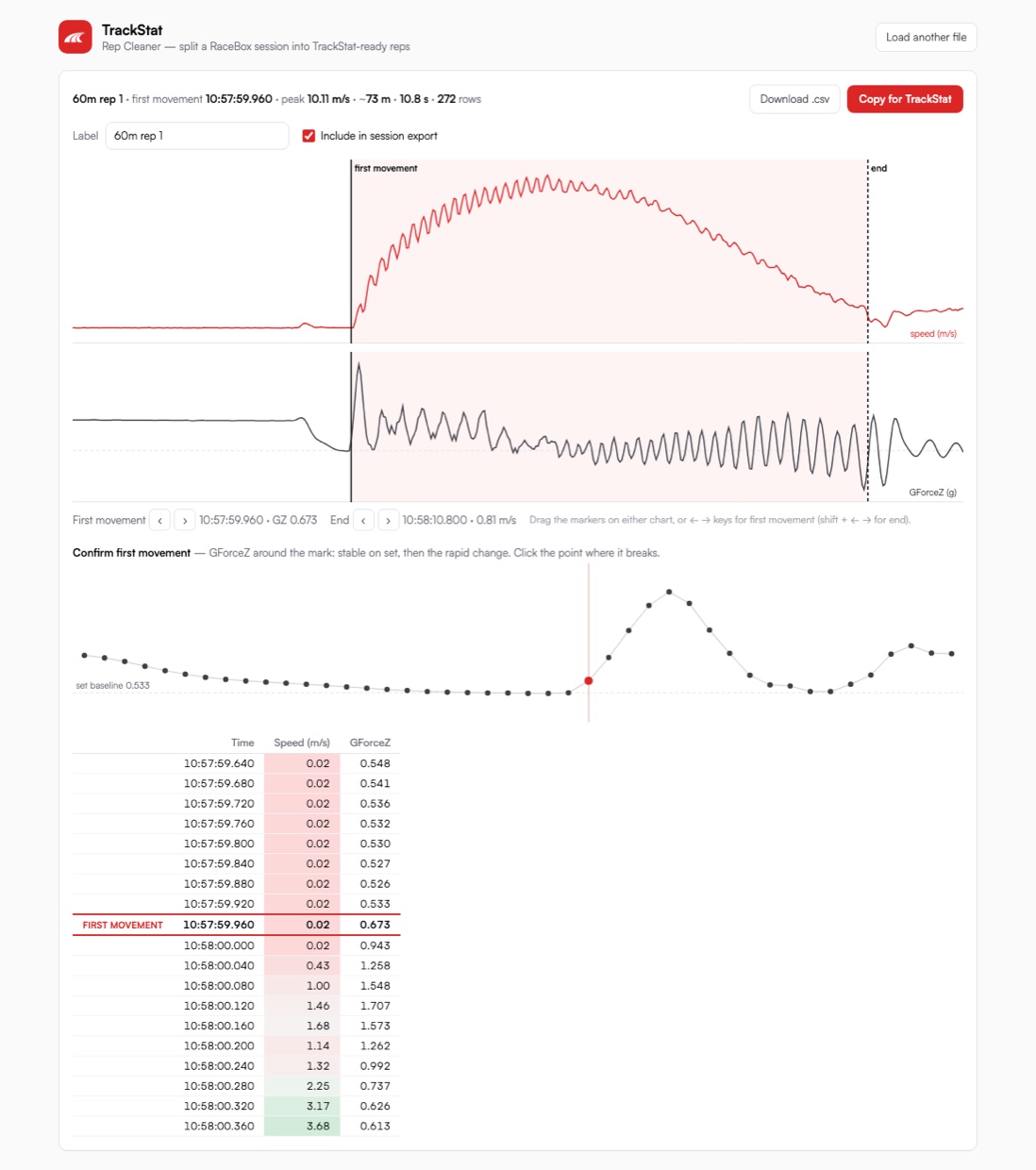1036x1170 pixels.
Task: Step first movement marker forward
Action: click(185, 520)
